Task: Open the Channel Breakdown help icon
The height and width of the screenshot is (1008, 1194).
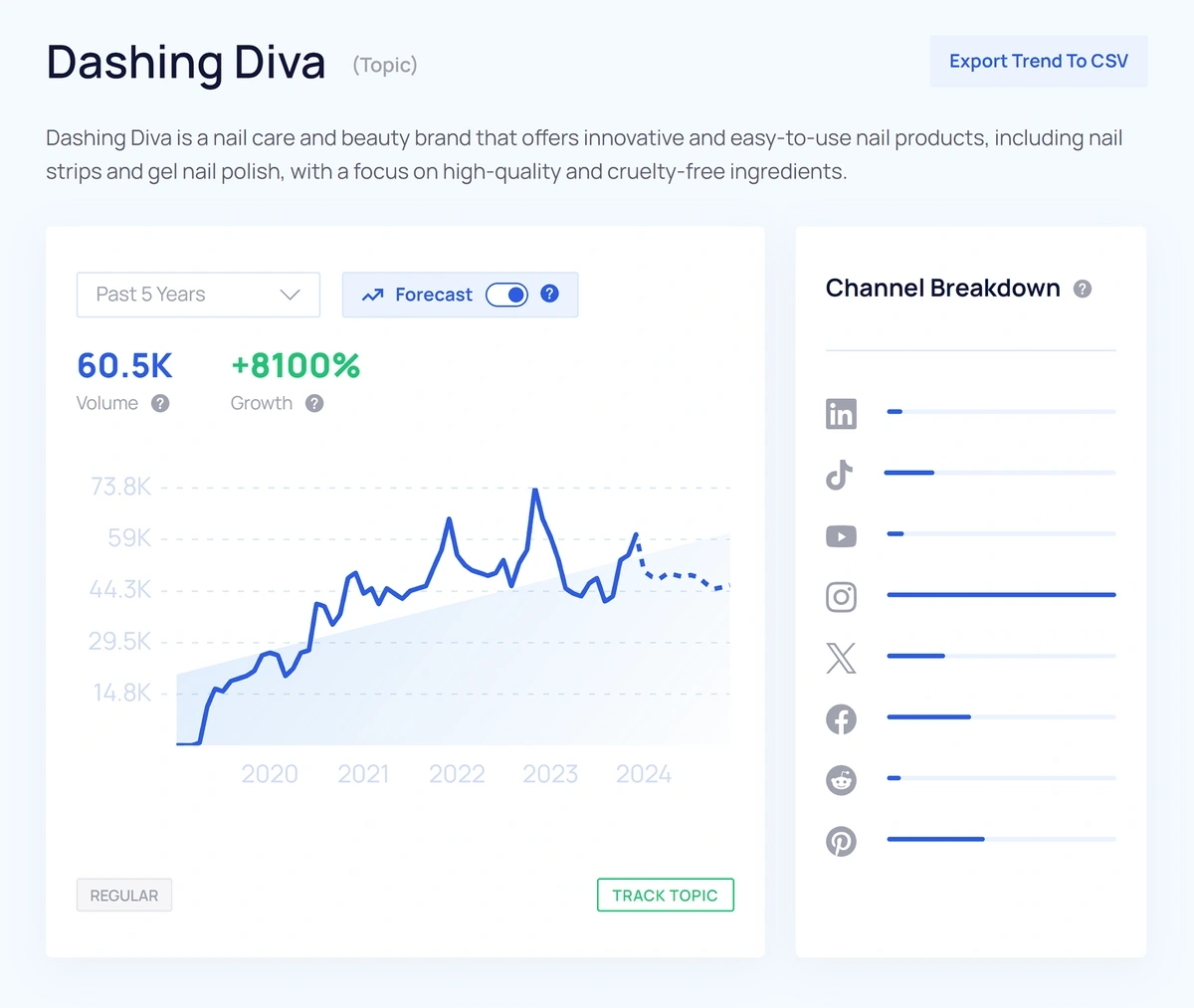Action: (1083, 289)
